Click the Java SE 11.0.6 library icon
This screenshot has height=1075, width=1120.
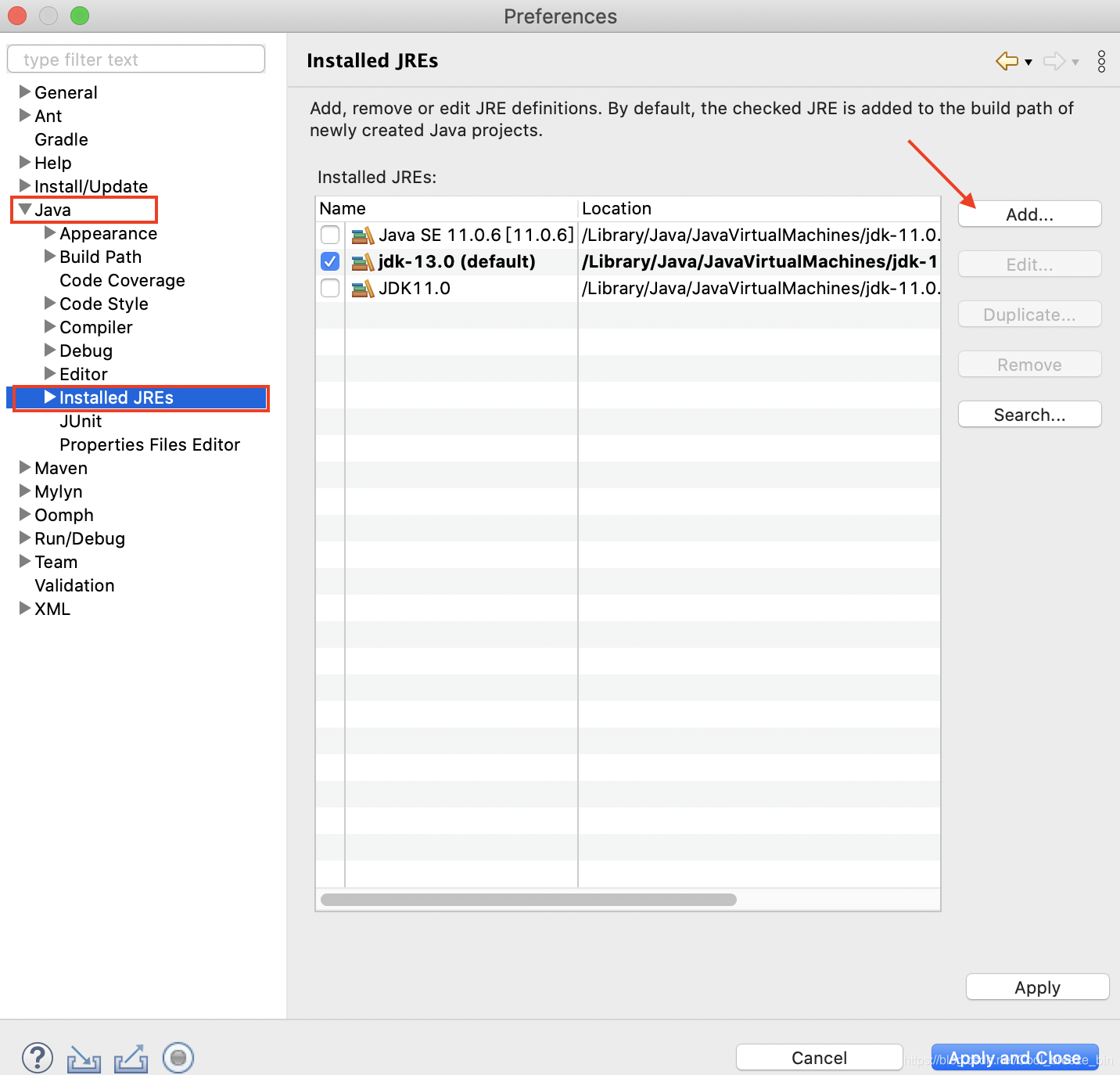pyautogui.click(x=362, y=235)
